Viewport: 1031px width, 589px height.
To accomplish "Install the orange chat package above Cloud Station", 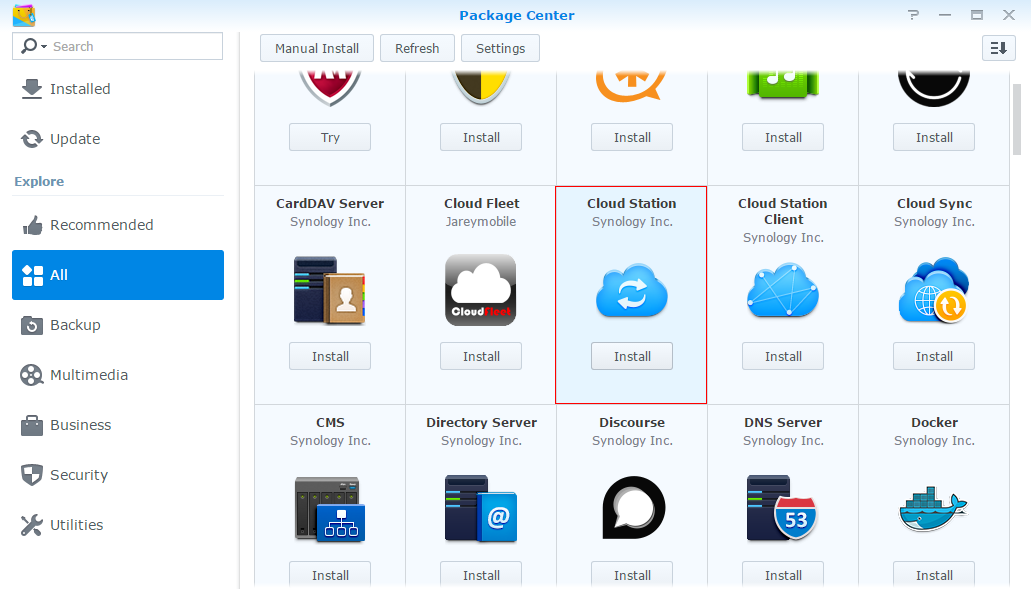I will pos(632,137).
